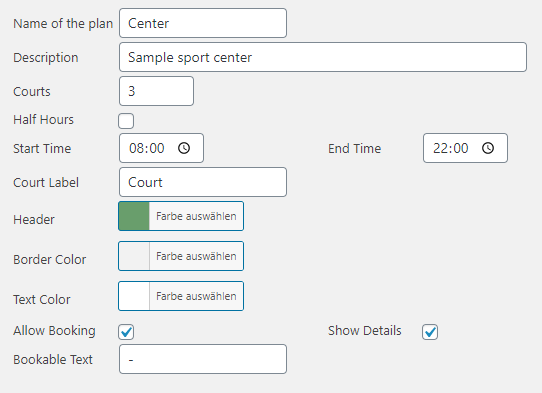
Task: Open Header 'Farbe auswählen' color picker
Action: (x=196, y=216)
